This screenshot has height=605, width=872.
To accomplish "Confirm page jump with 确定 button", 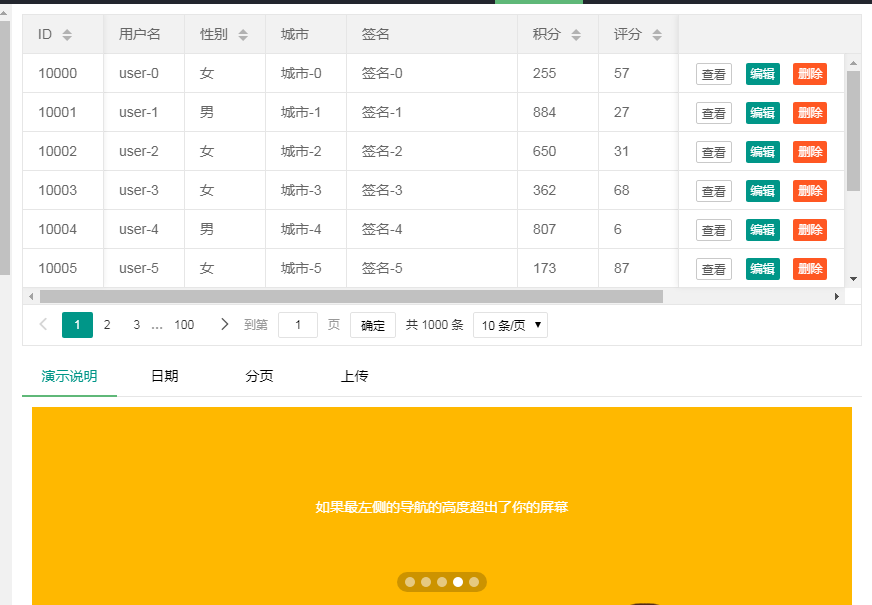I will coord(373,325).
